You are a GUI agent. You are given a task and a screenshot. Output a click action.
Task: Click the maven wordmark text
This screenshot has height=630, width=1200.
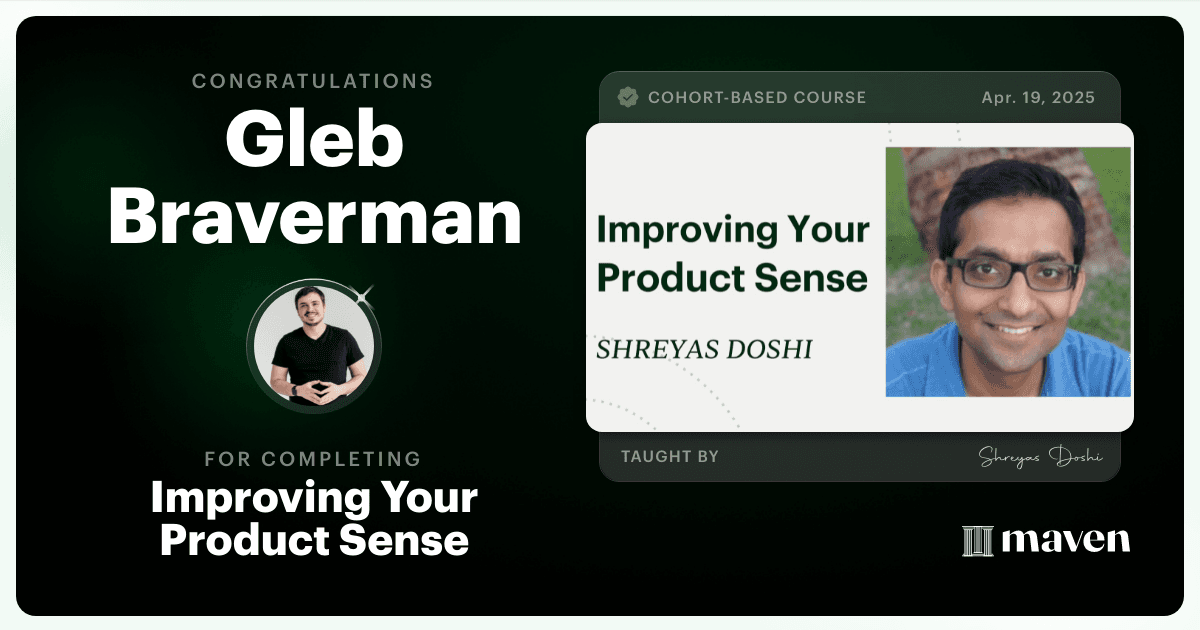coord(1066,541)
